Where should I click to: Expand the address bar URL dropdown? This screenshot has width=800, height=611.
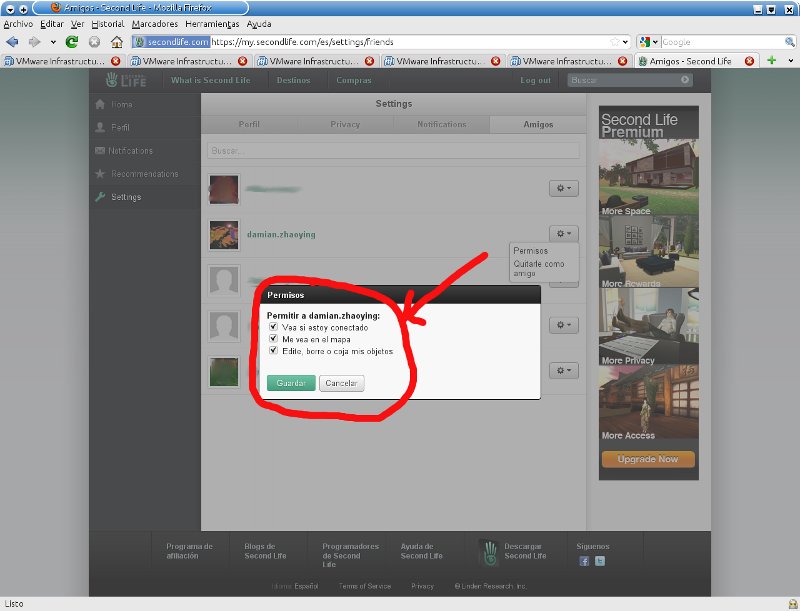coord(626,42)
